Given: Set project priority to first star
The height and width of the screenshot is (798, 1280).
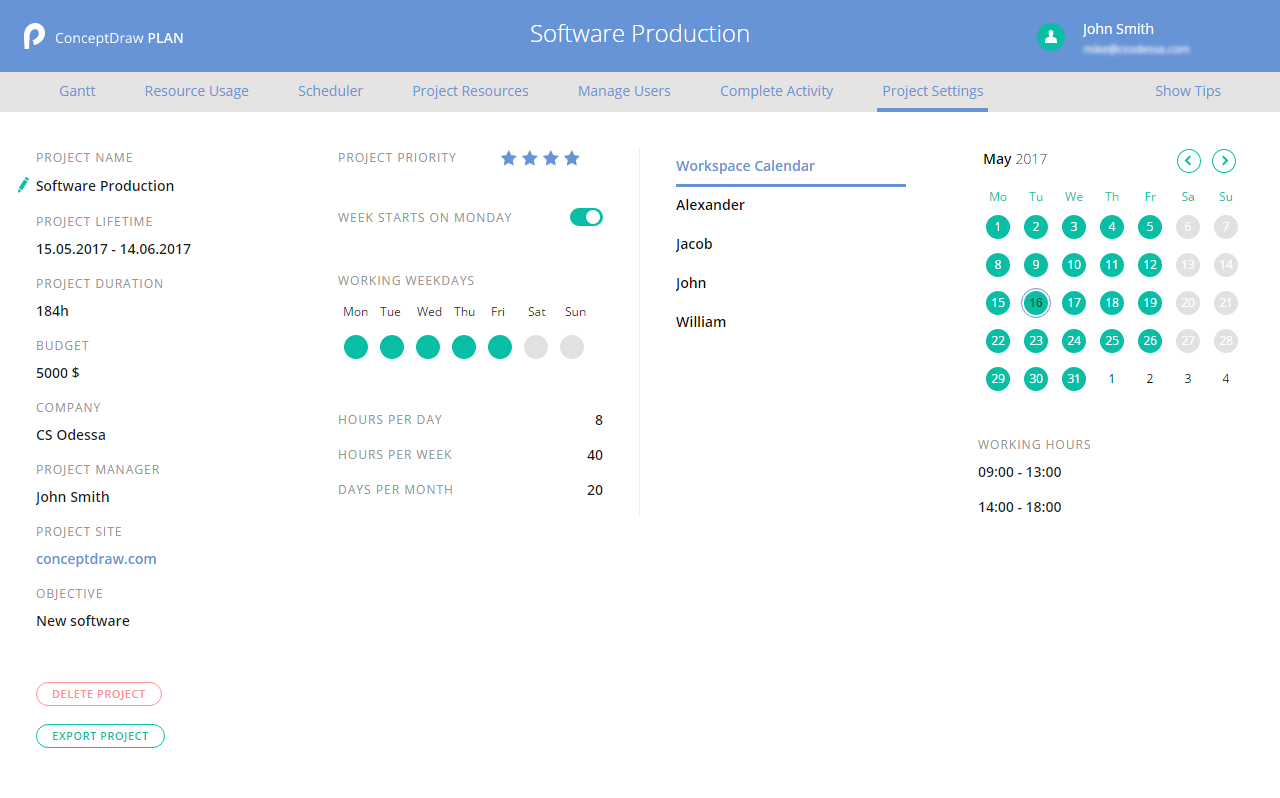Looking at the screenshot, I should point(509,158).
